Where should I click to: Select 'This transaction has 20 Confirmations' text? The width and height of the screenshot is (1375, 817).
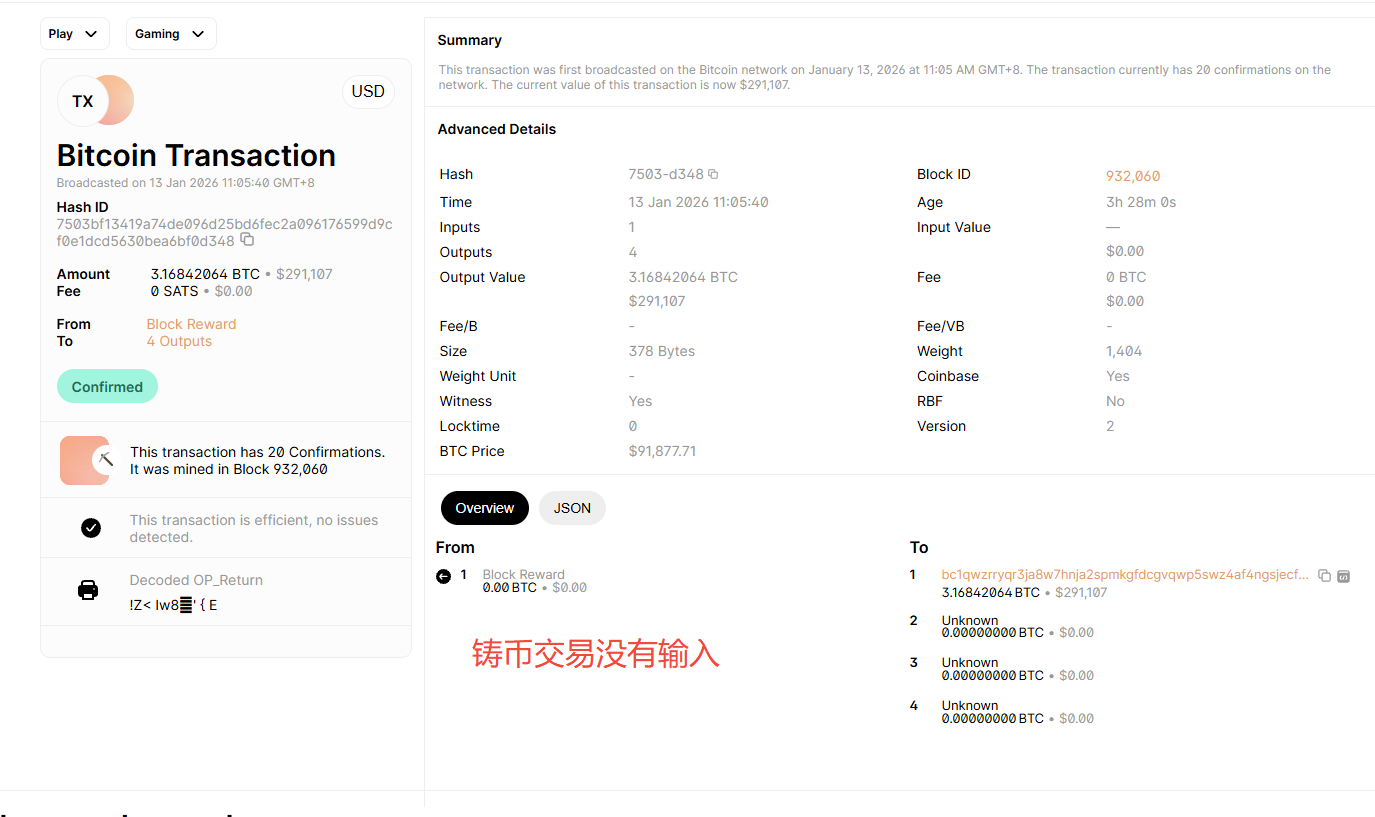click(257, 452)
